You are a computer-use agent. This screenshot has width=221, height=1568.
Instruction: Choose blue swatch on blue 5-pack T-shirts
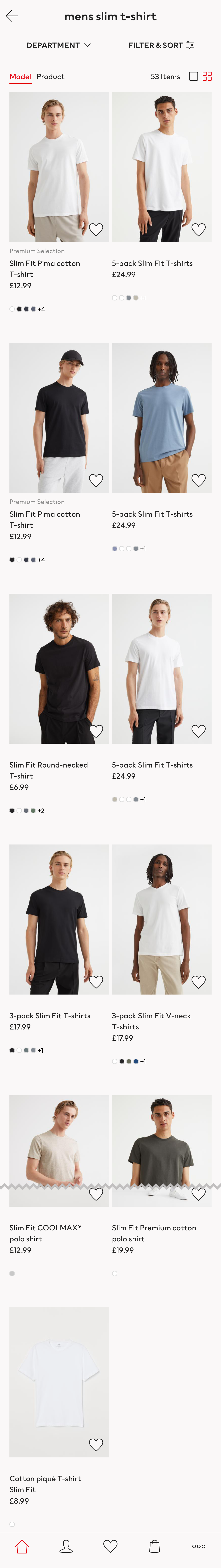(x=115, y=549)
